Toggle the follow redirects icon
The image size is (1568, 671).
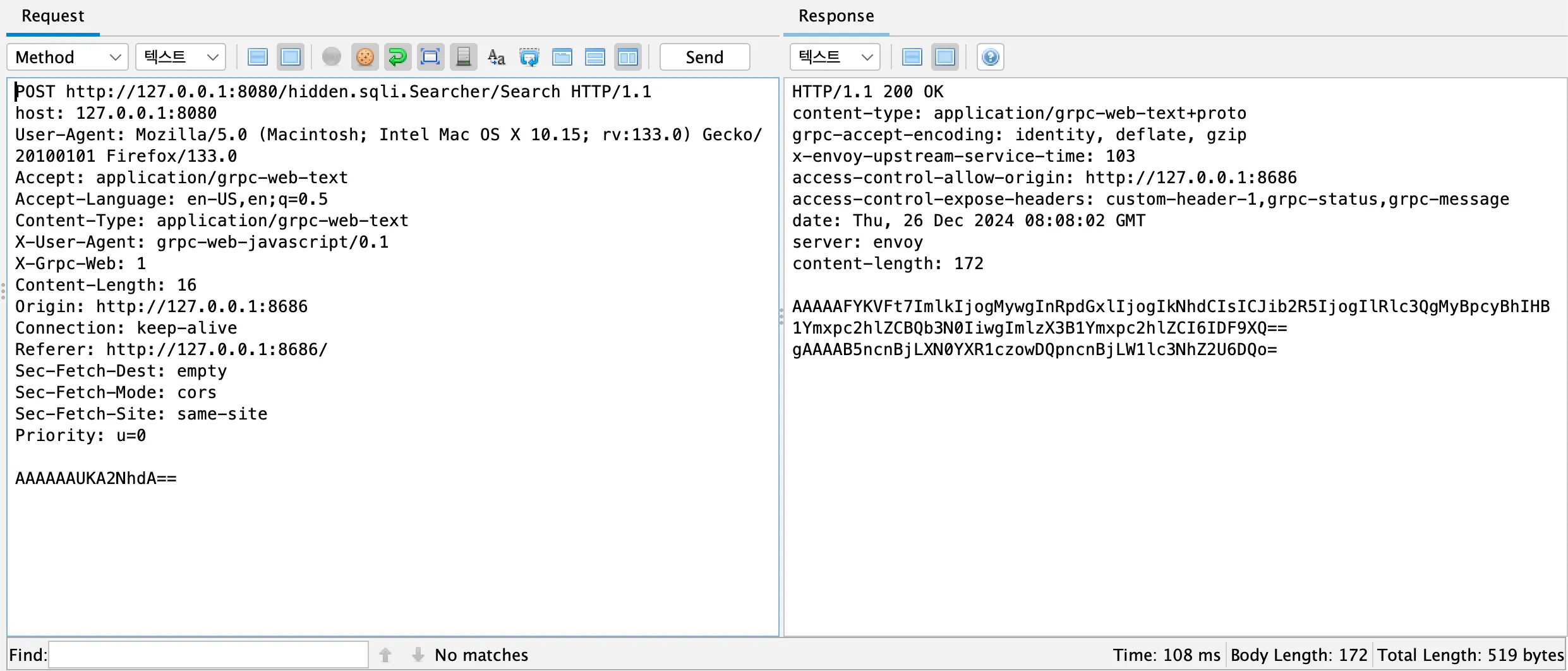pos(529,56)
